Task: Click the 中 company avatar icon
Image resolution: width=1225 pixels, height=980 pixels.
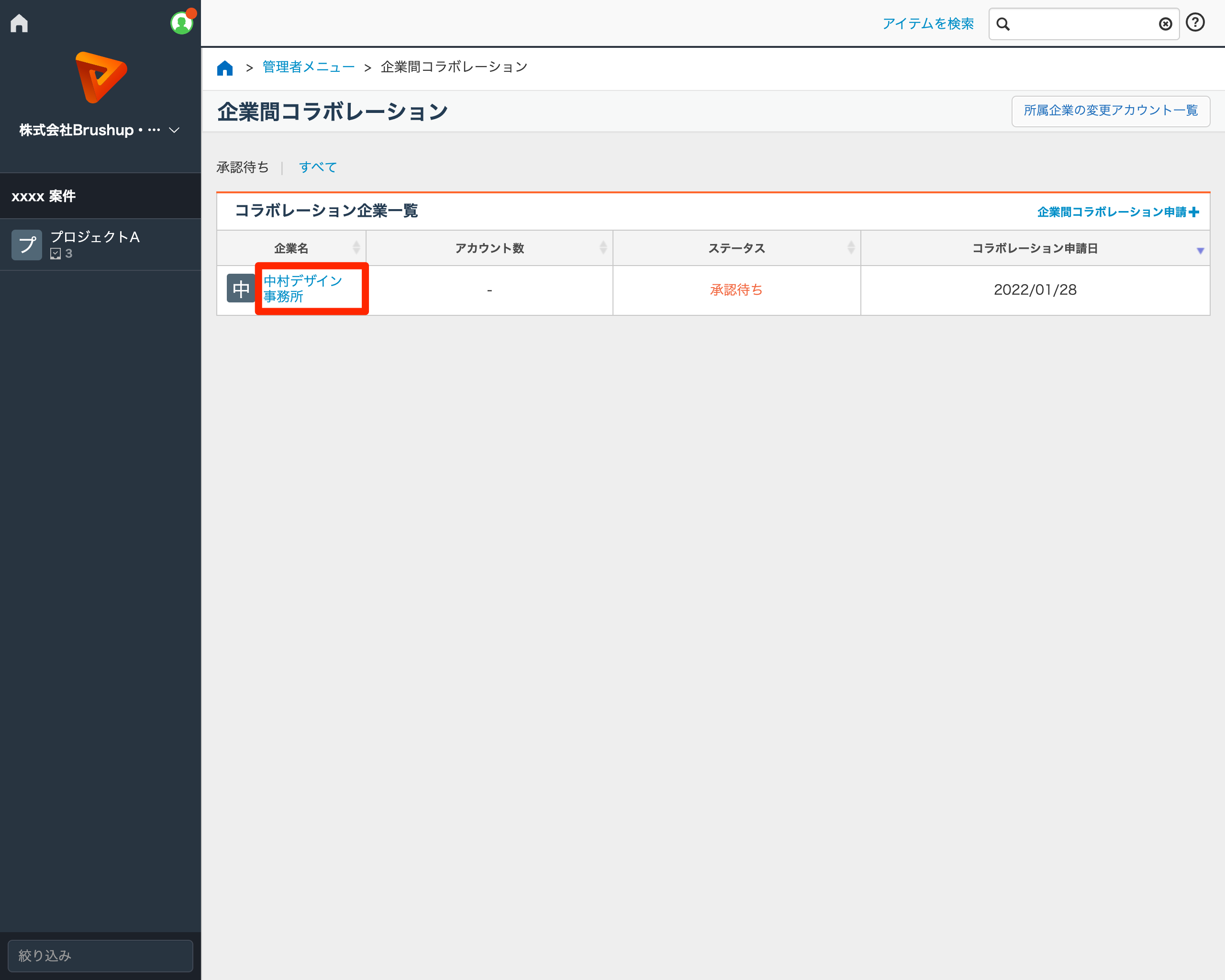Action: [x=240, y=289]
